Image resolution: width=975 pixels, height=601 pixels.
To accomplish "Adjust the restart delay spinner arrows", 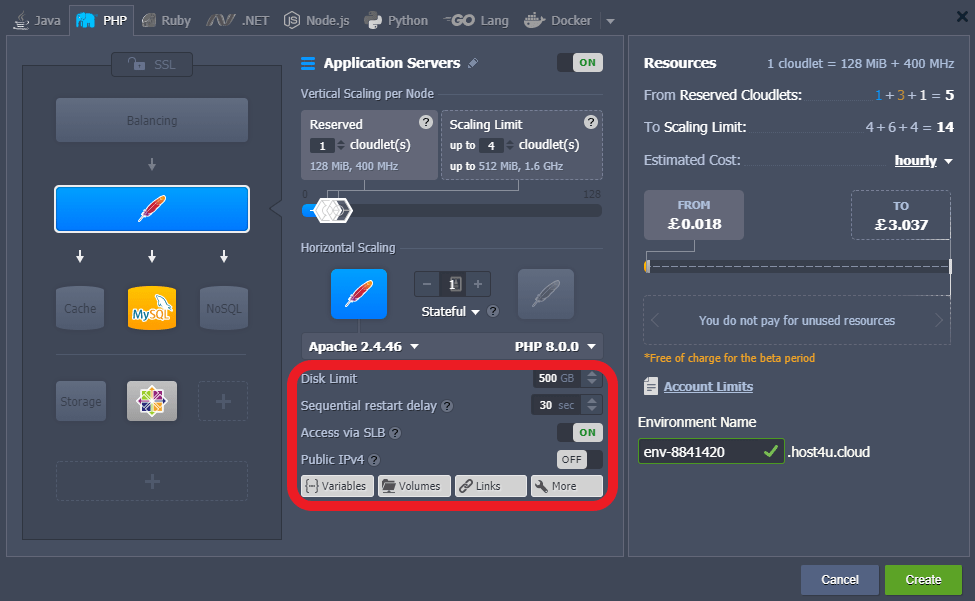I will tap(592, 405).
